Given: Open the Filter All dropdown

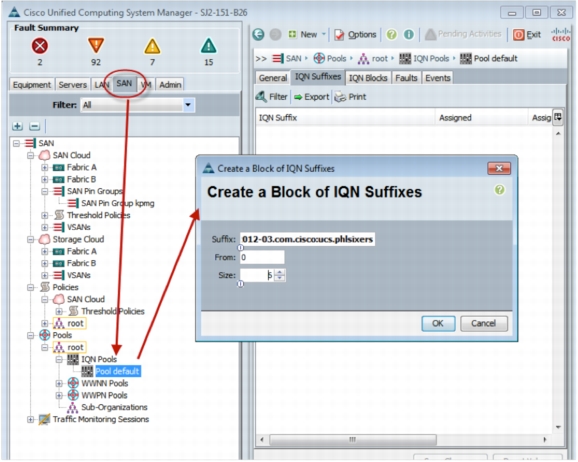Looking at the screenshot, I should point(188,105).
